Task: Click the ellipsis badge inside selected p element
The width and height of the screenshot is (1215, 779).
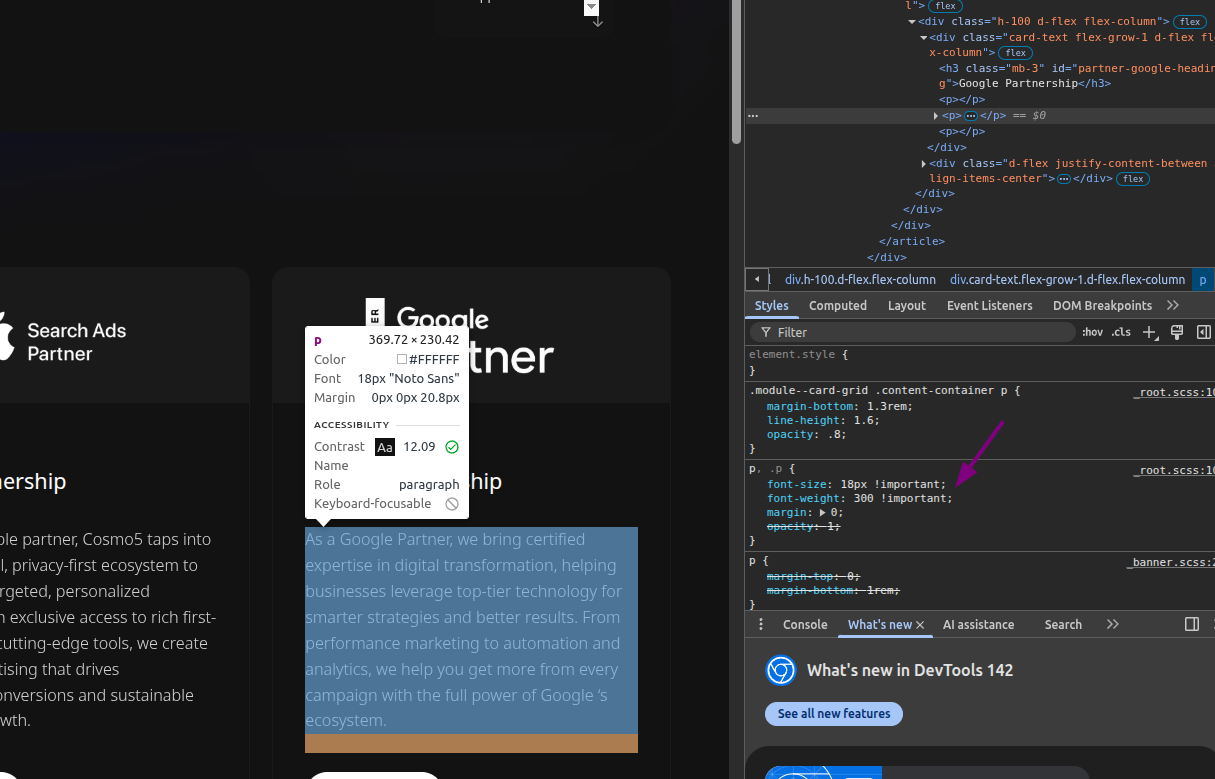Action: coord(970,116)
